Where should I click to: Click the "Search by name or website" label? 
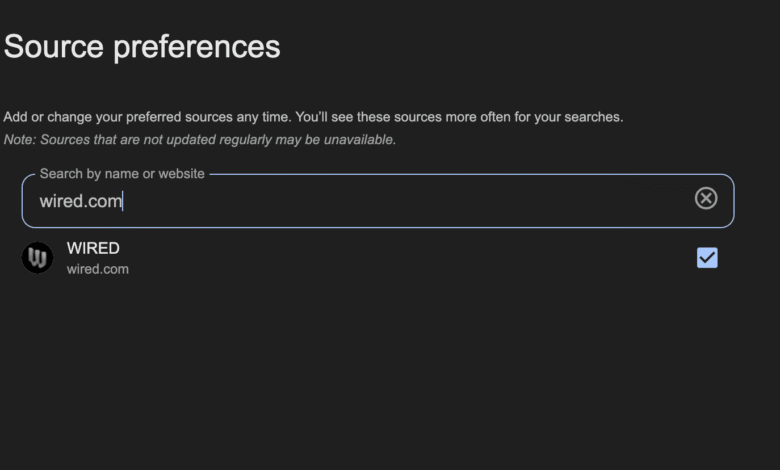click(122, 174)
